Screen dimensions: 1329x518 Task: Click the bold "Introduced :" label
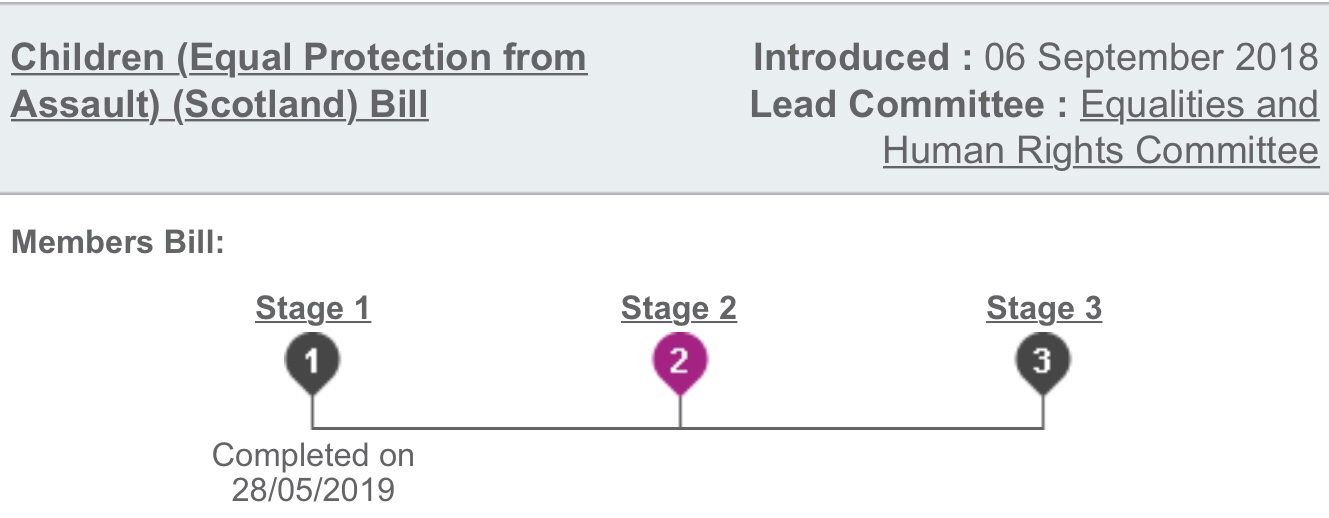click(x=863, y=58)
